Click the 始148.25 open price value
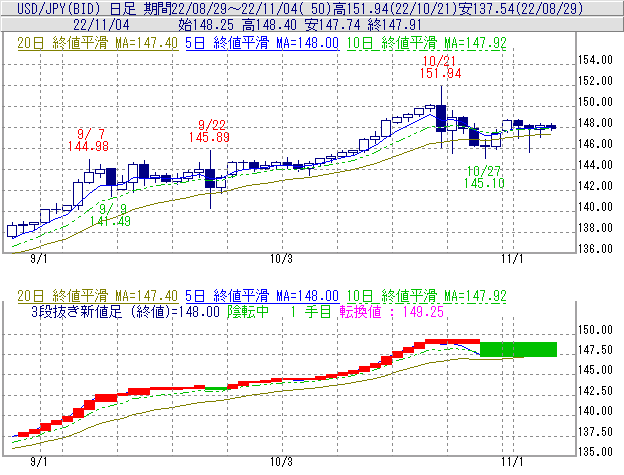The width and height of the screenshot is (624, 475). click(206, 25)
